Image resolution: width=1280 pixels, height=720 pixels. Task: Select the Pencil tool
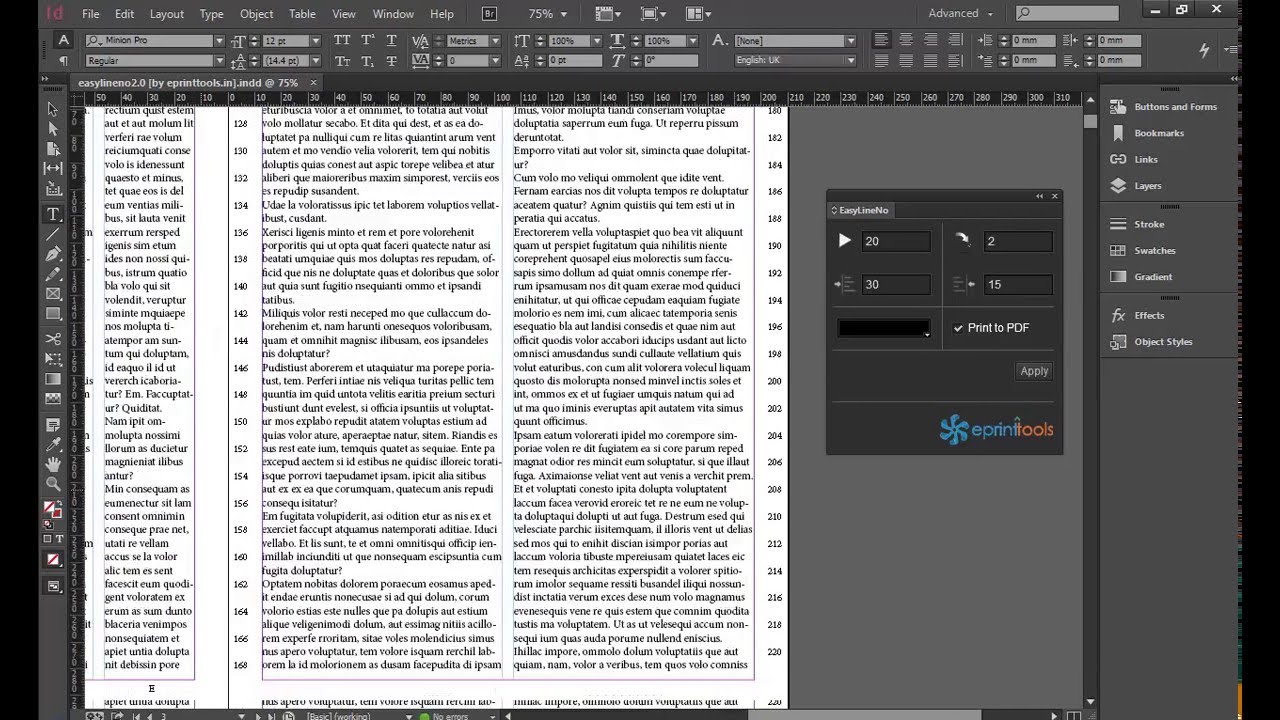(x=53, y=274)
